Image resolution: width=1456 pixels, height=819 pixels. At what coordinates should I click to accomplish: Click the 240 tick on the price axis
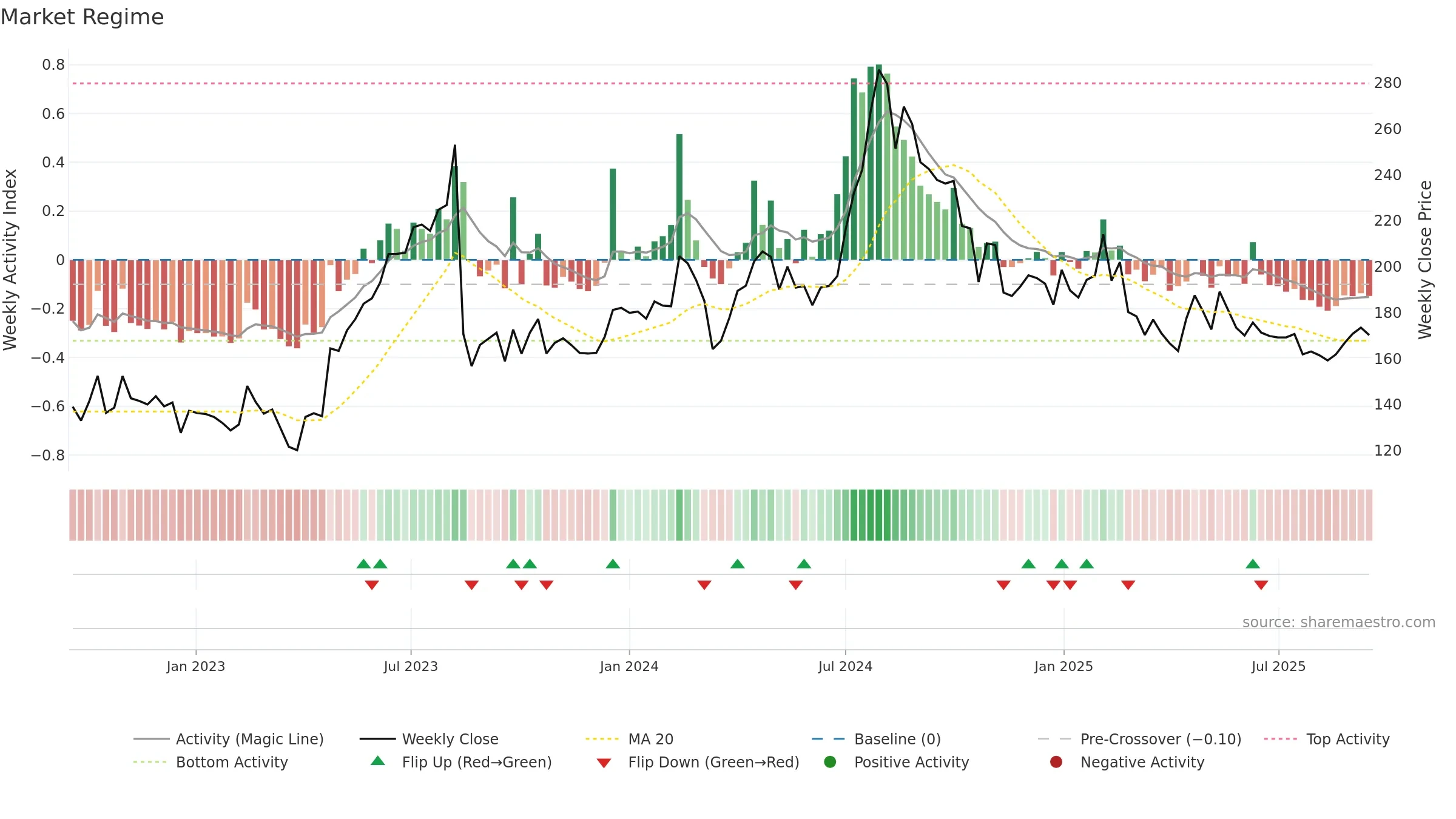1388,175
